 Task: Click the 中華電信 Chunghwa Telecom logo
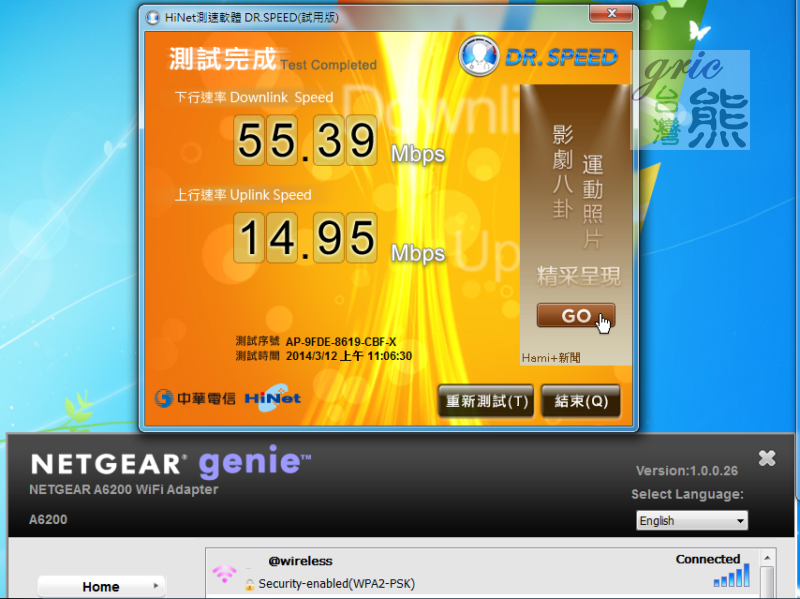tap(195, 398)
